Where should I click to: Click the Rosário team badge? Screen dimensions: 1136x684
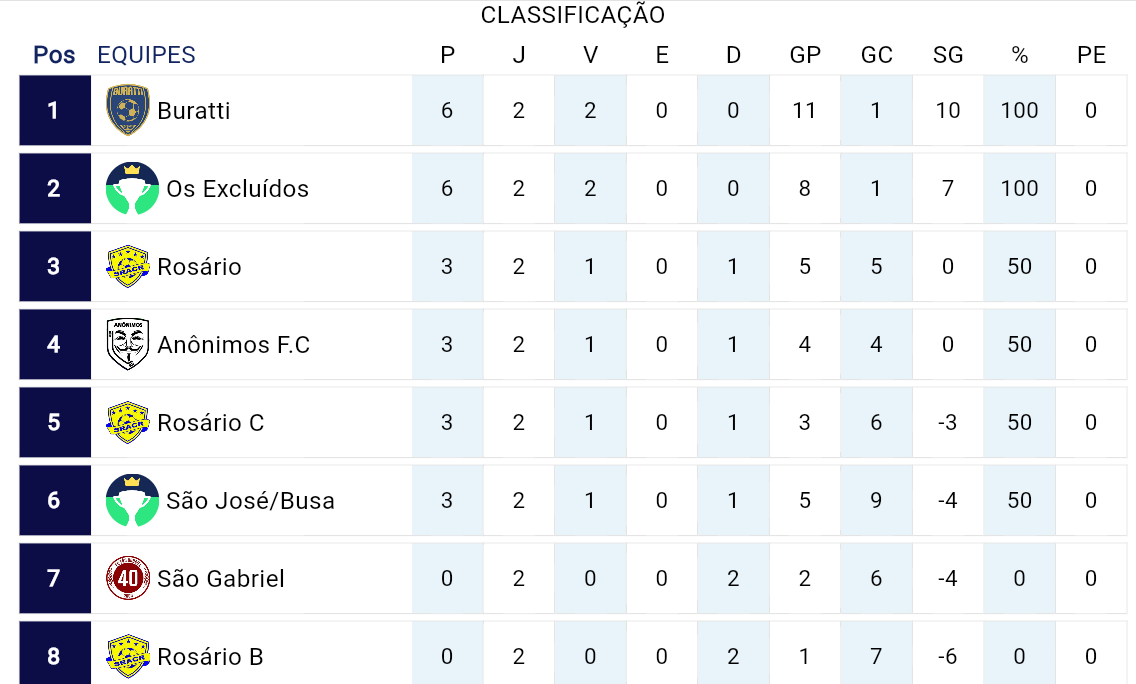pyautogui.click(x=128, y=266)
